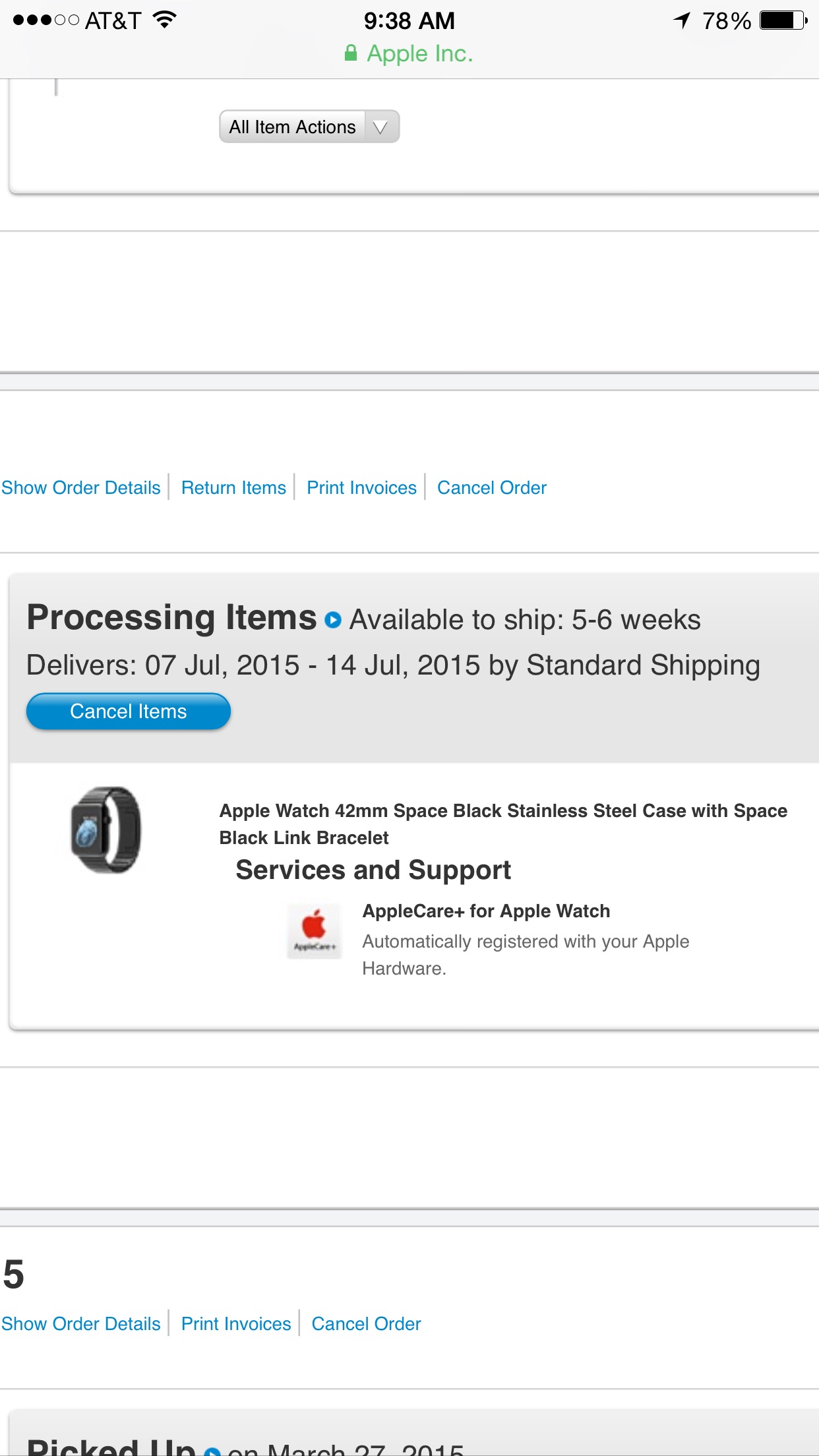The height and width of the screenshot is (1456, 819).
Task: Tap the blue arrow beside Picked Up
Action: pos(212,1451)
